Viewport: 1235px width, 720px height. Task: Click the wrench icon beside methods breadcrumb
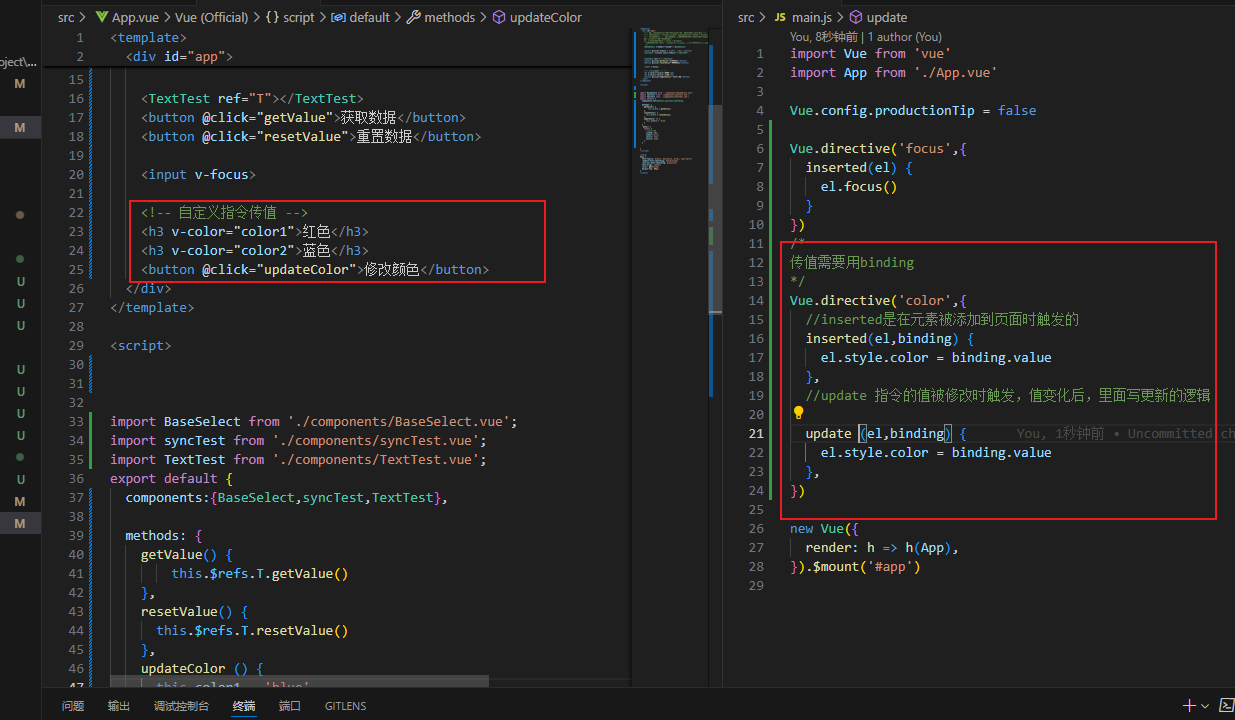(413, 17)
